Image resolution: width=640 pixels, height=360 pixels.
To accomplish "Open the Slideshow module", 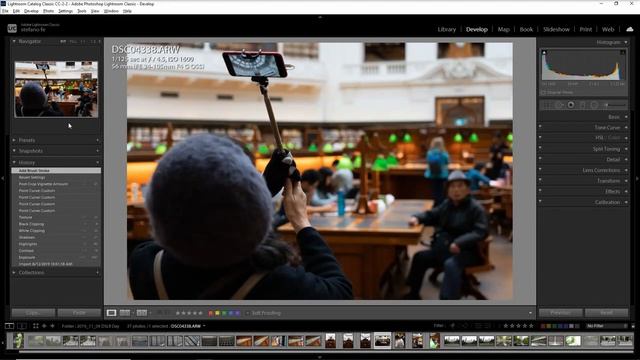I will pyautogui.click(x=556, y=29).
